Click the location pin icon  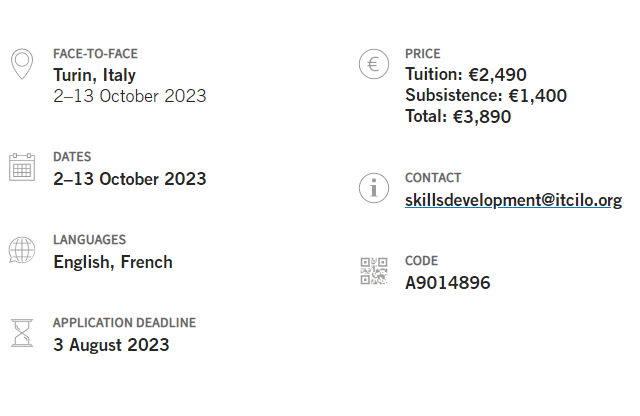(21, 65)
